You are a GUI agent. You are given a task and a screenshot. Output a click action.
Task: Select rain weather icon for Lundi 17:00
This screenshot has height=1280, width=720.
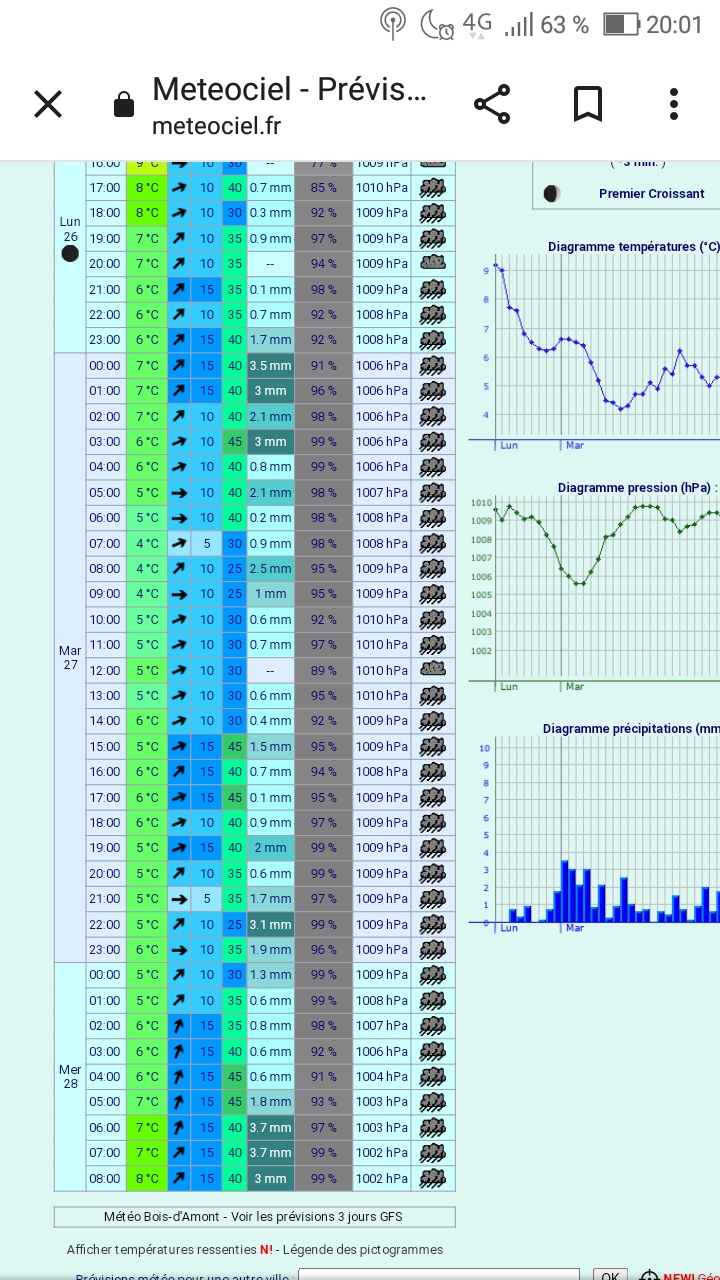433,187
